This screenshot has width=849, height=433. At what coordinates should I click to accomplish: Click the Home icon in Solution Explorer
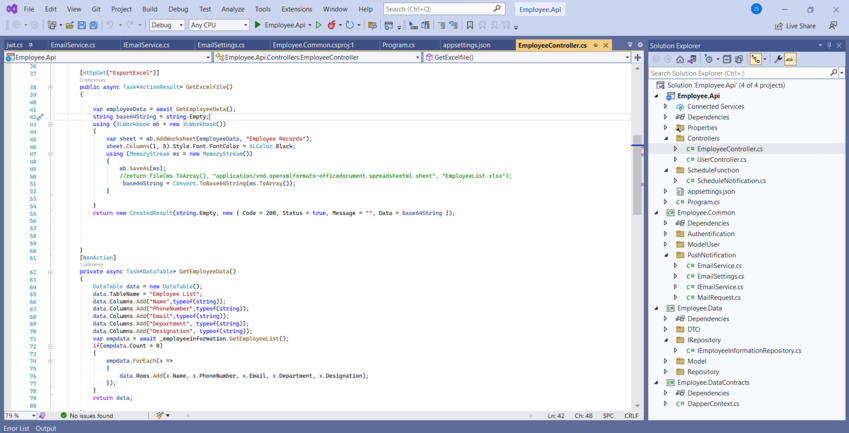[680, 59]
